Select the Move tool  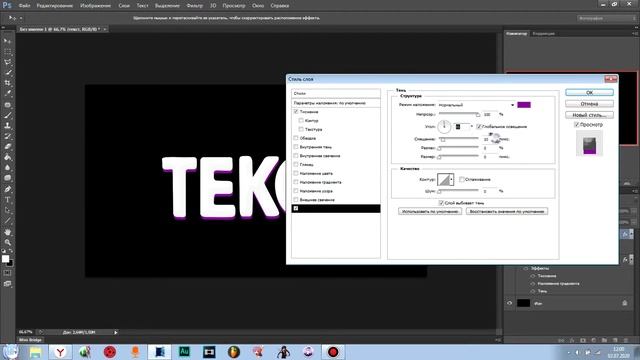tap(7, 41)
